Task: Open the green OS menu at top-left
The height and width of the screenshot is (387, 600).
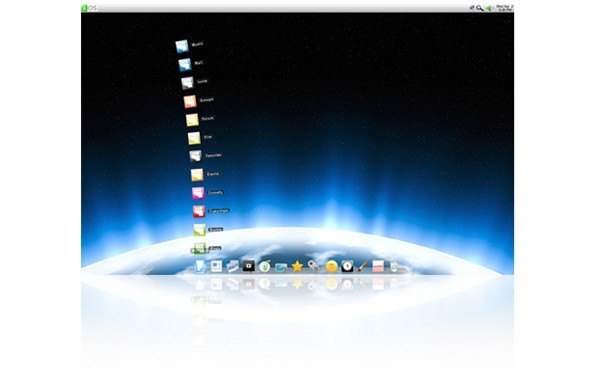Action: pos(89,8)
